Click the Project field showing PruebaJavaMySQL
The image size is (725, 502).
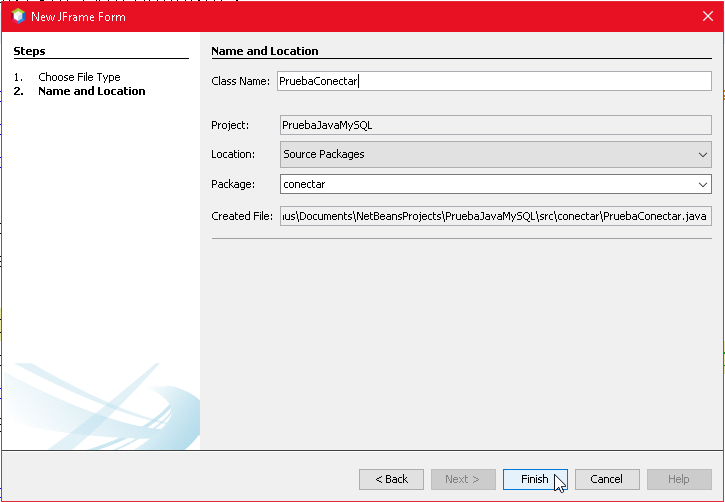tap(496, 125)
